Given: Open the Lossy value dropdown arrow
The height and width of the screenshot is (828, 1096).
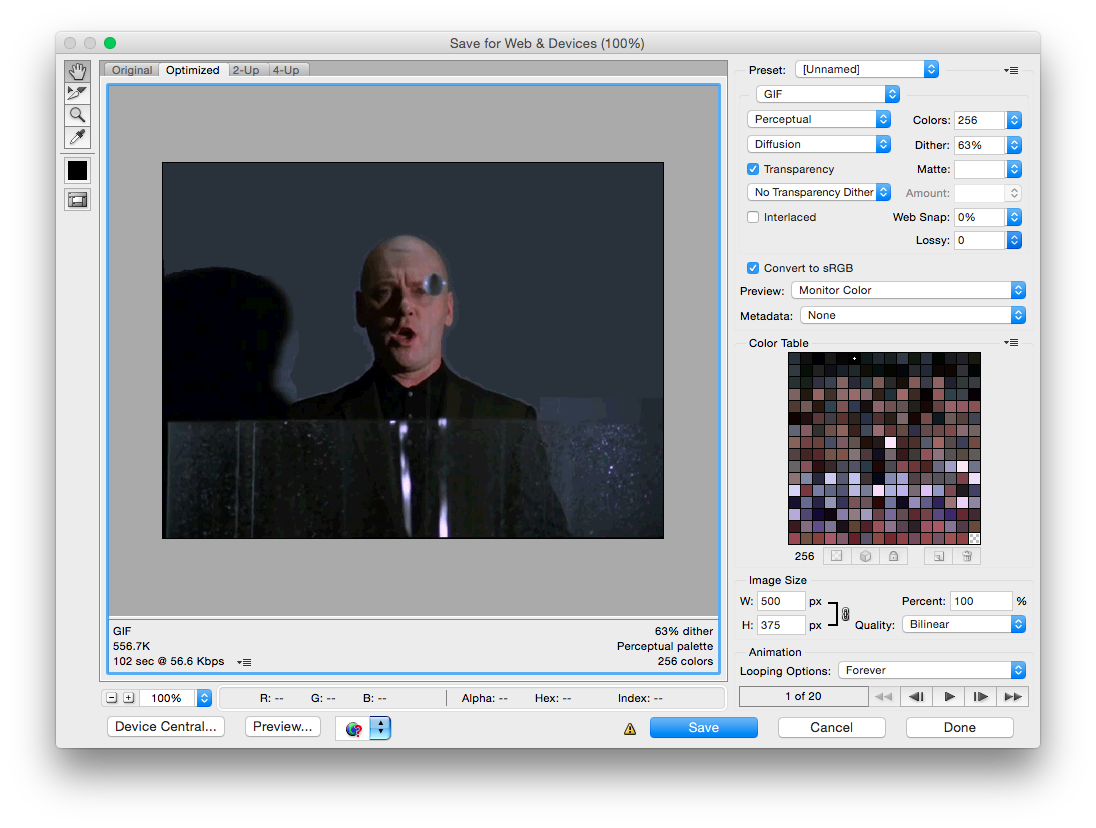Looking at the screenshot, I should pyautogui.click(x=1014, y=240).
